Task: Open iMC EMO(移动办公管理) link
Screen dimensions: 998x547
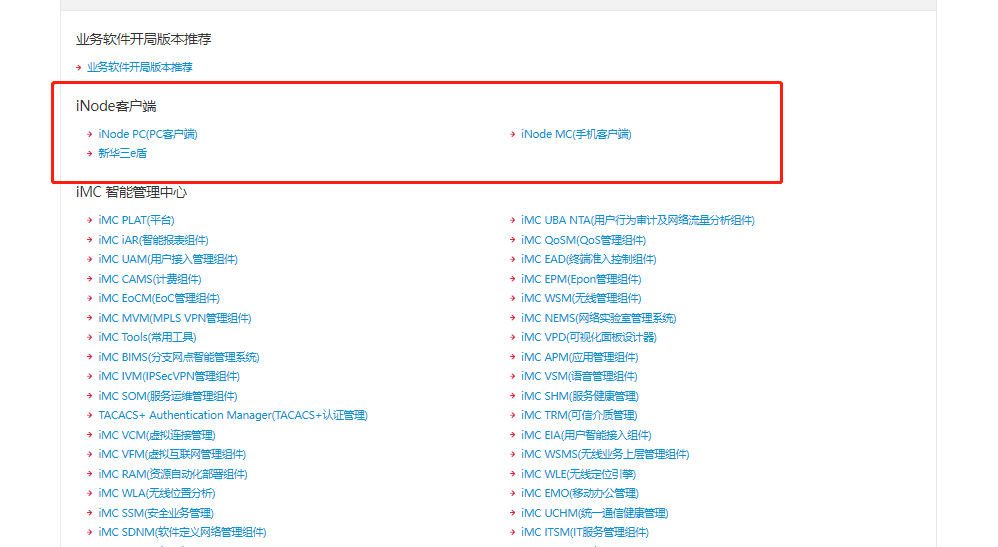Action: pyautogui.click(x=580, y=493)
